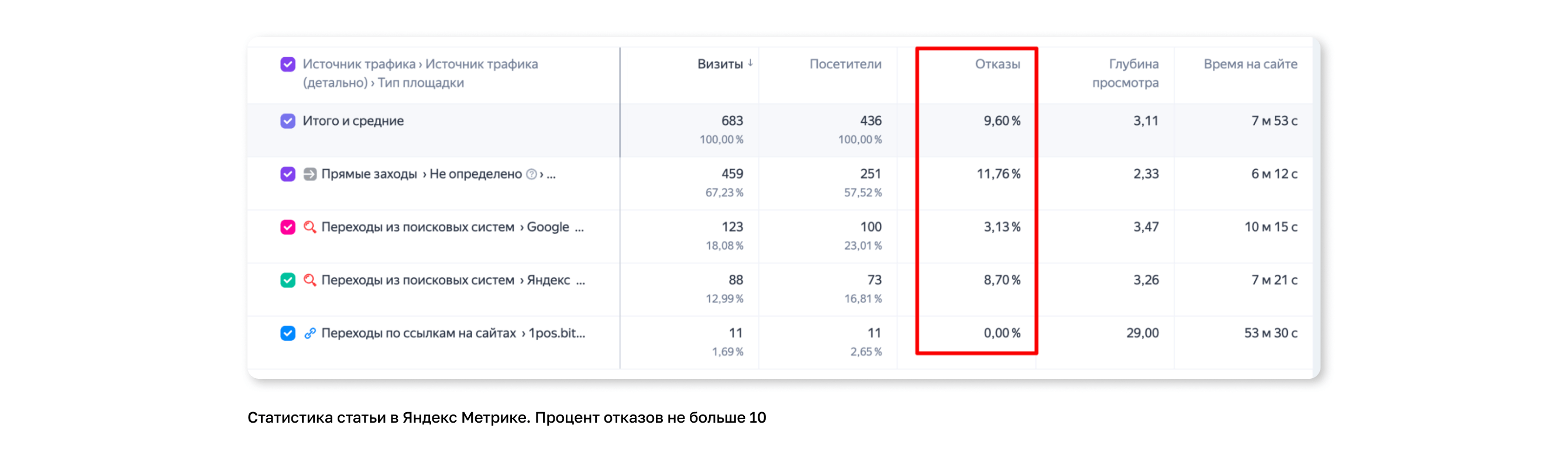Click the pink color checkbox for Google row
This screenshot has height=463, width=1568.
pos(288,227)
